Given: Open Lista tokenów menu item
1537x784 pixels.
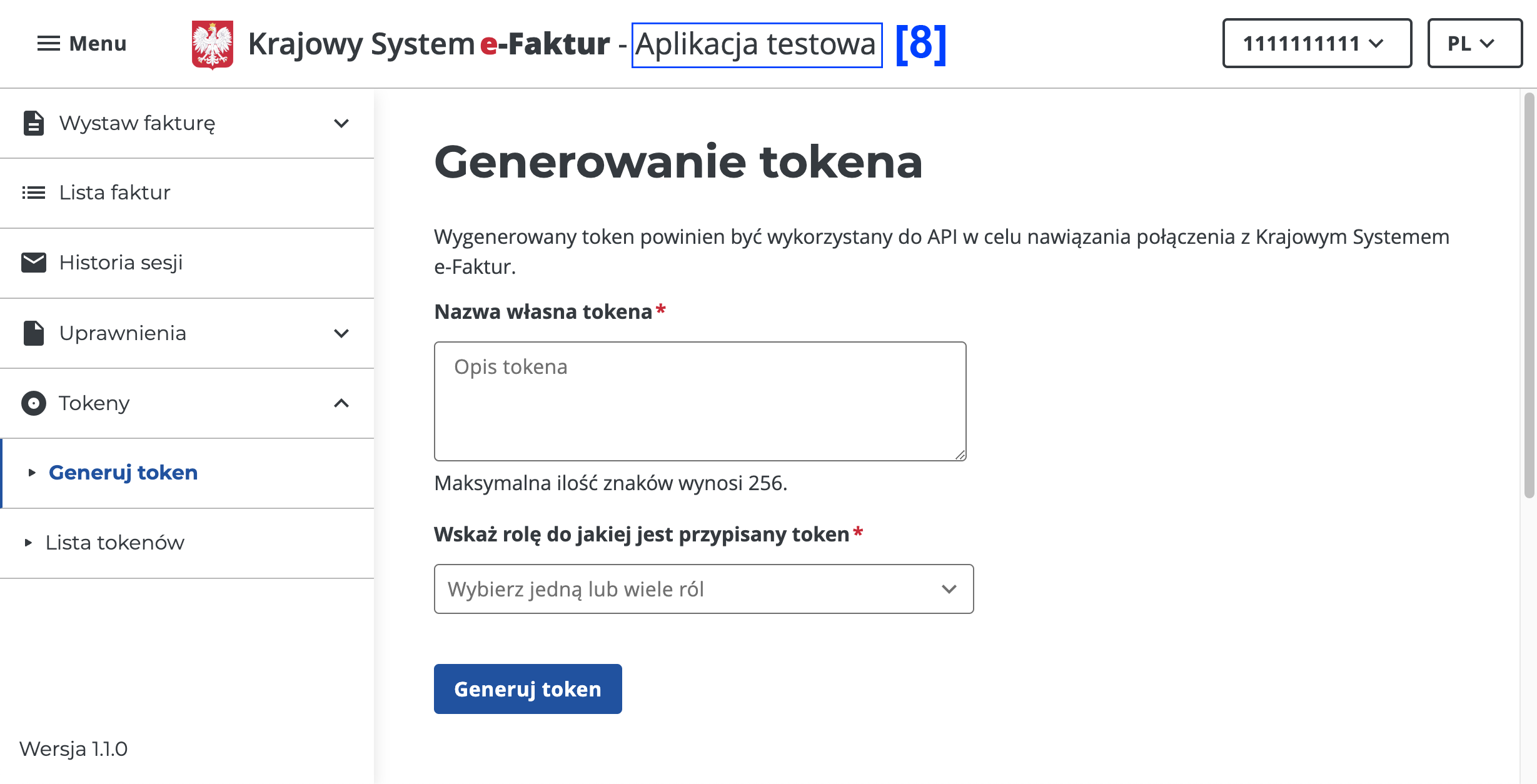Looking at the screenshot, I should click(x=115, y=543).
